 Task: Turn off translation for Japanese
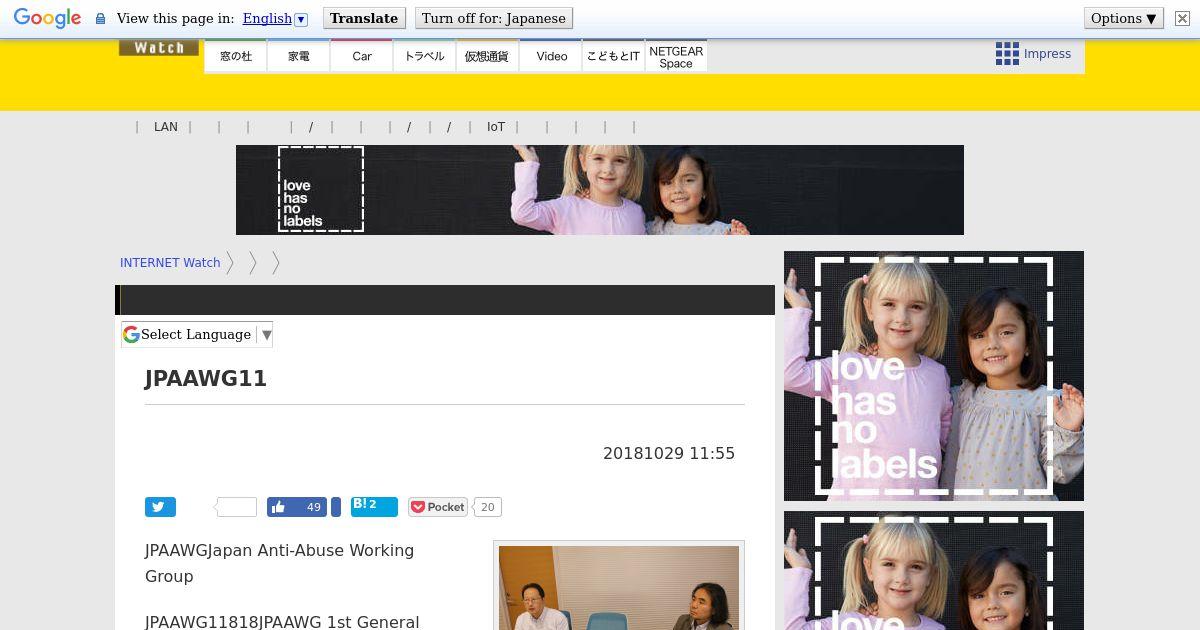(x=494, y=18)
